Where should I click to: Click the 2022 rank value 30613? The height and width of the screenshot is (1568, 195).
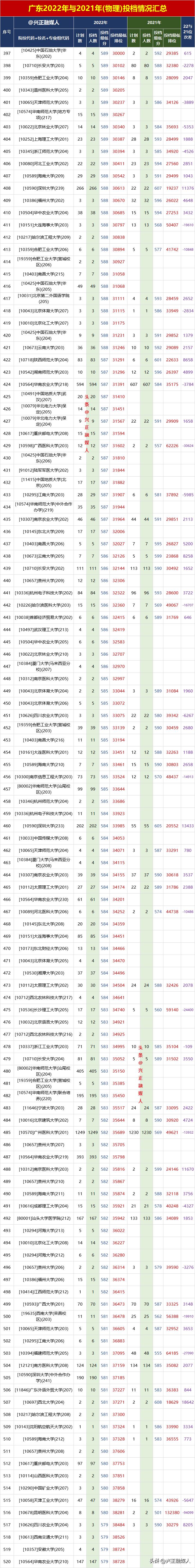[x=118, y=189]
